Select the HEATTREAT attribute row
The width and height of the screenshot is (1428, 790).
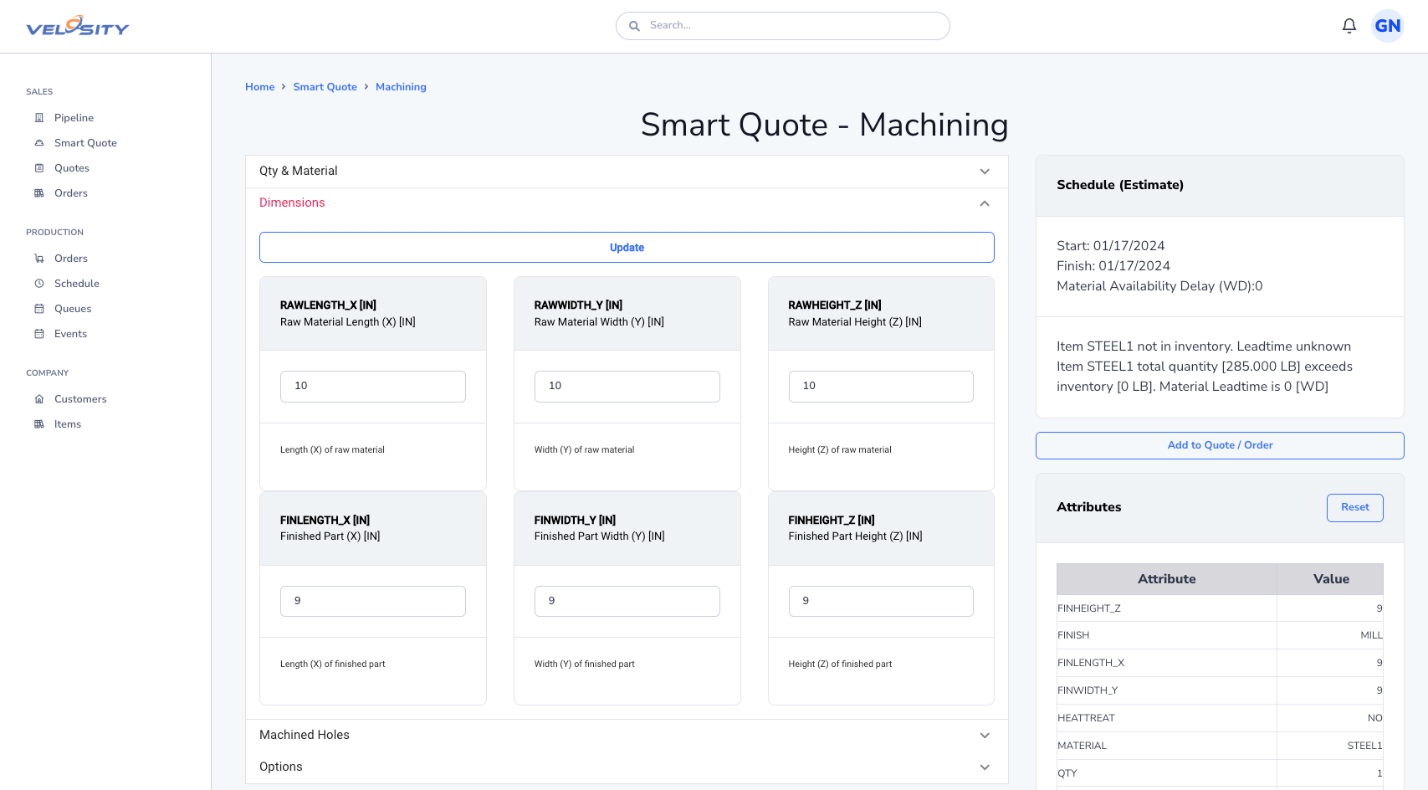[1220, 718]
